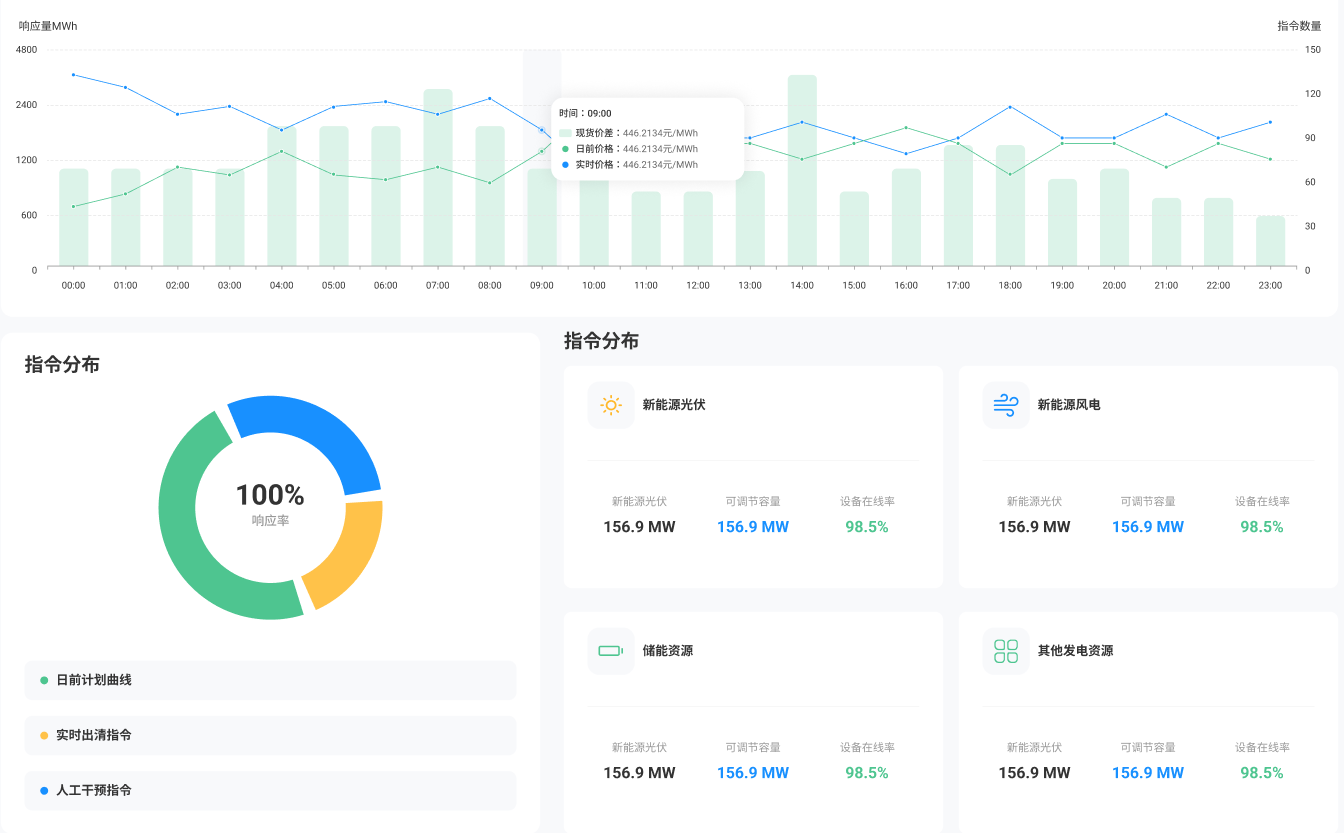Toggle 人工干预指令 legend item
This screenshot has height=833, width=1344.
[93, 790]
